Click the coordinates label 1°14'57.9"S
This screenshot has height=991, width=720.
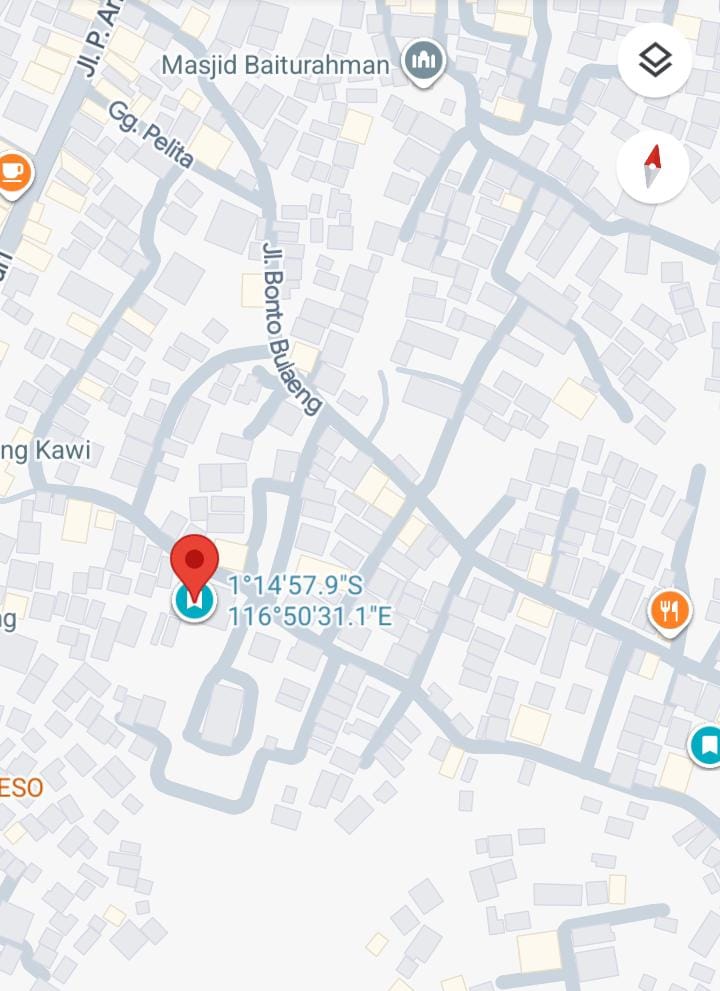295,585
